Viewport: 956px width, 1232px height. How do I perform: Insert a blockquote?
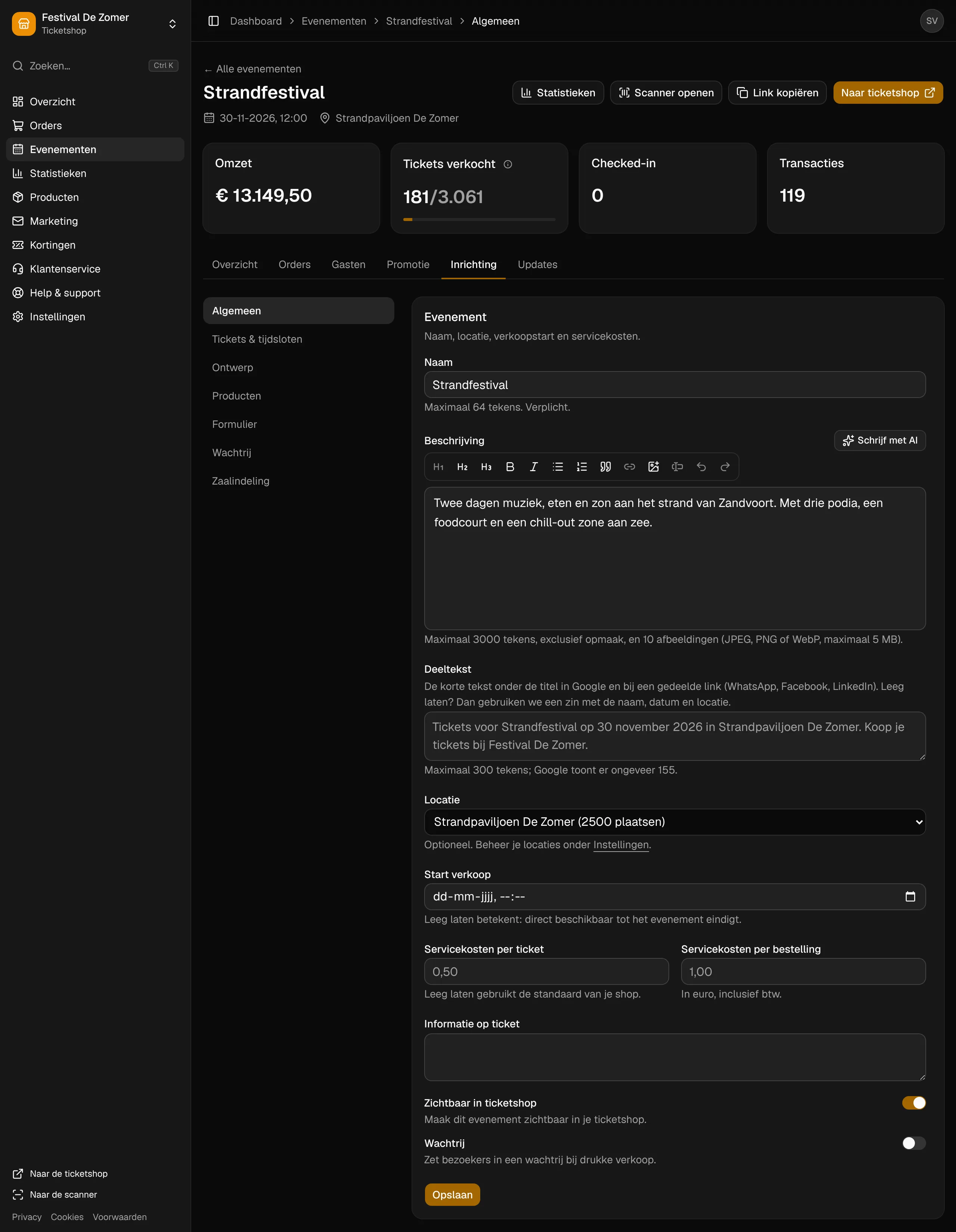606,467
